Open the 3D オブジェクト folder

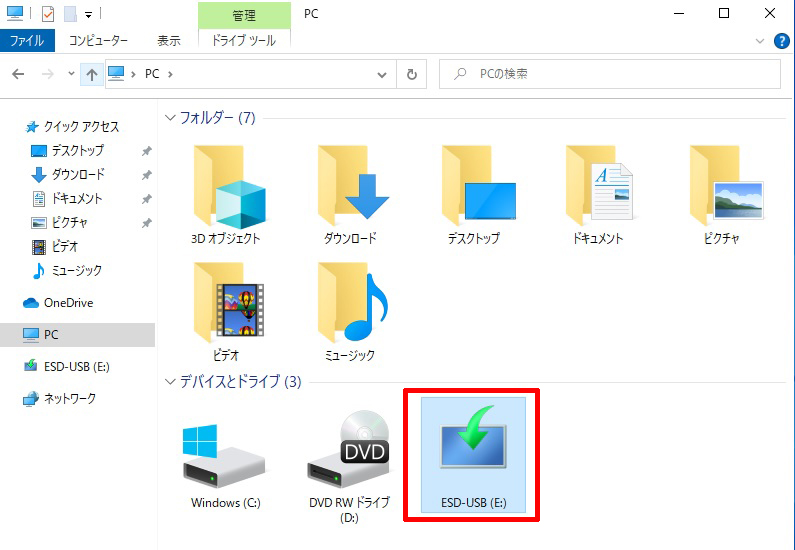226,195
